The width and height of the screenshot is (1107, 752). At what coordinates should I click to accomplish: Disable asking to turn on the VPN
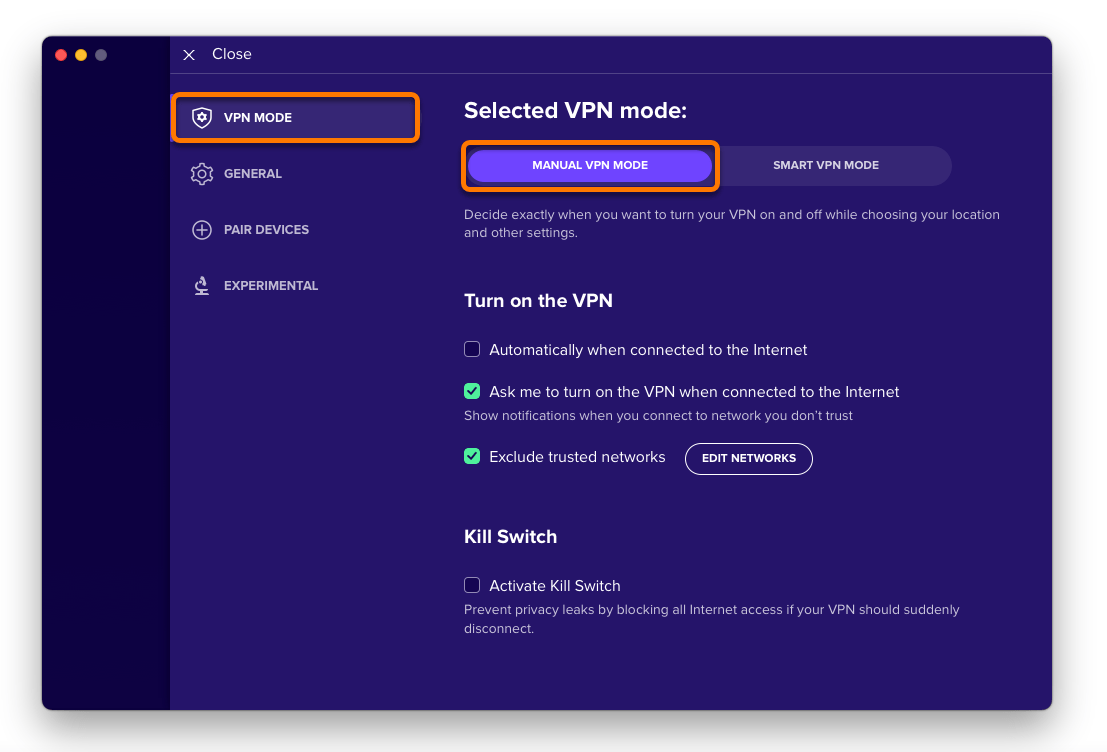click(471, 391)
